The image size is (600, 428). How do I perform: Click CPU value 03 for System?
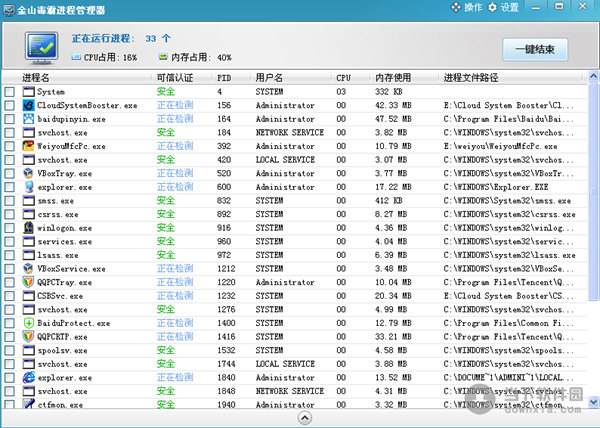pyautogui.click(x=341, y=92)
